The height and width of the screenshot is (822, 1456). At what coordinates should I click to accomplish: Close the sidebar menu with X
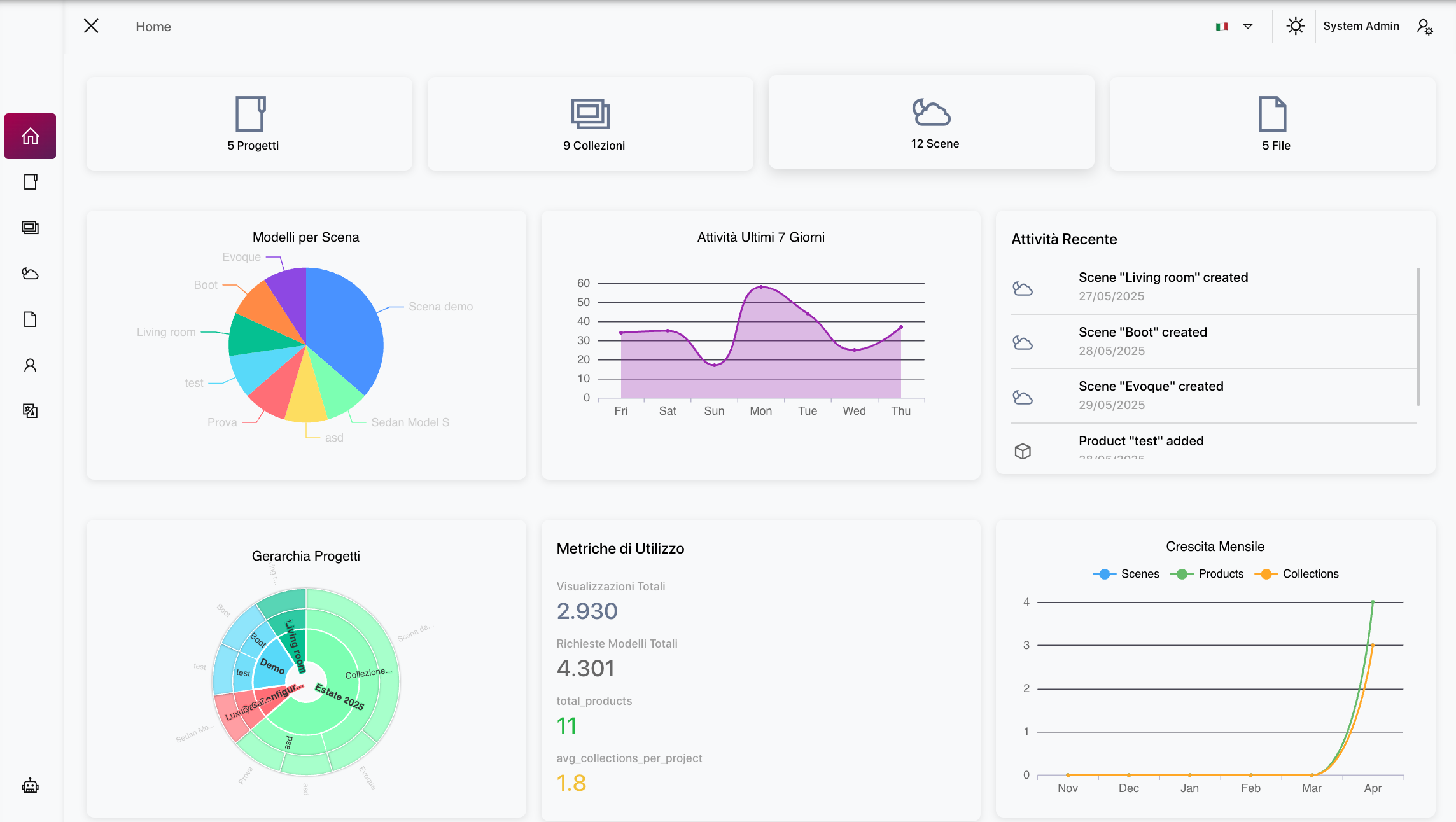pyautogui.click(x=91, y=26)
